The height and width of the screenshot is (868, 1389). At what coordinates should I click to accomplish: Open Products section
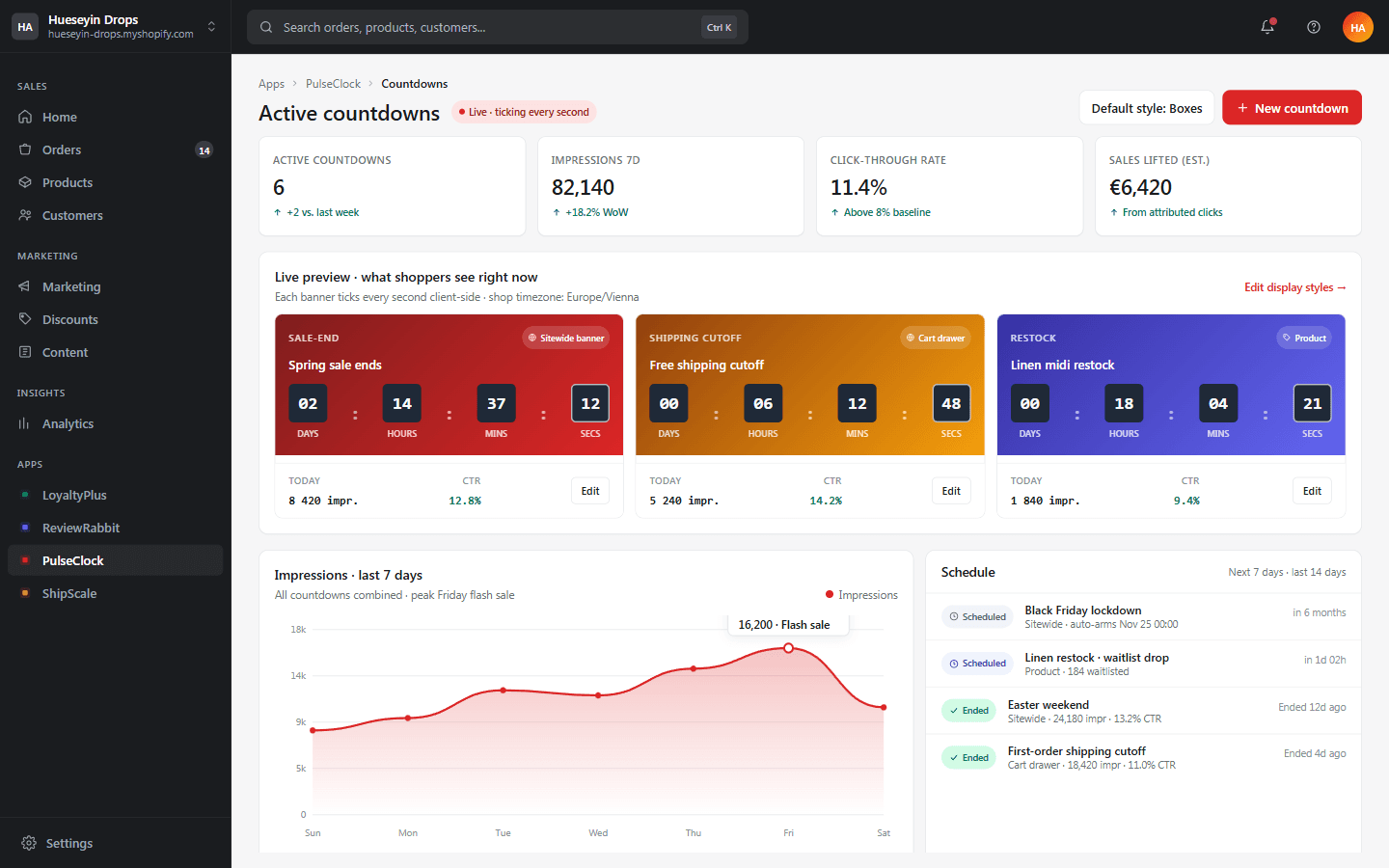[116, 182]
